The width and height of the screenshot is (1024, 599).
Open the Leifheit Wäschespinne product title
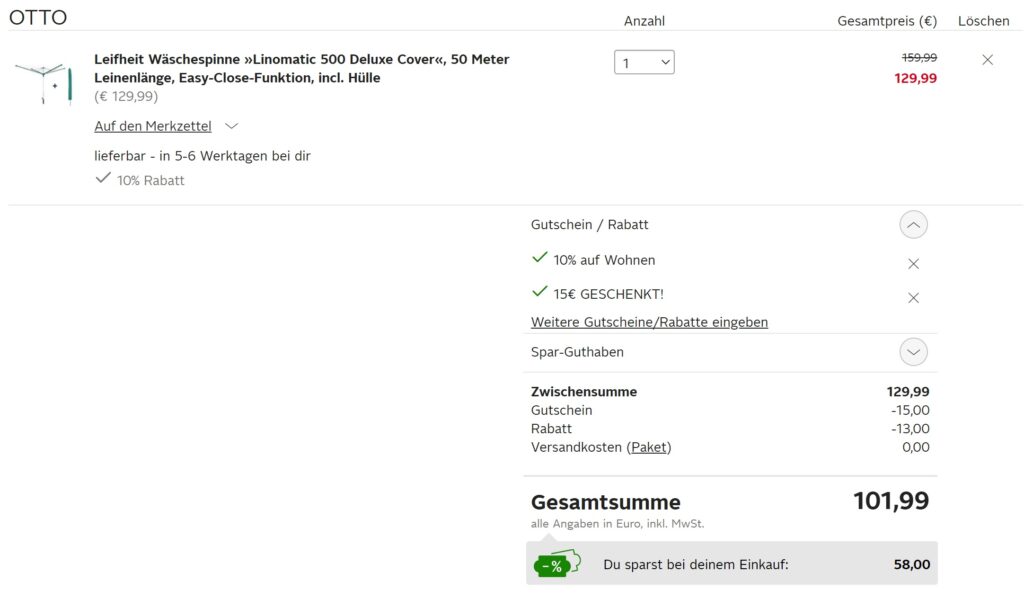click(x=302, y=68)
